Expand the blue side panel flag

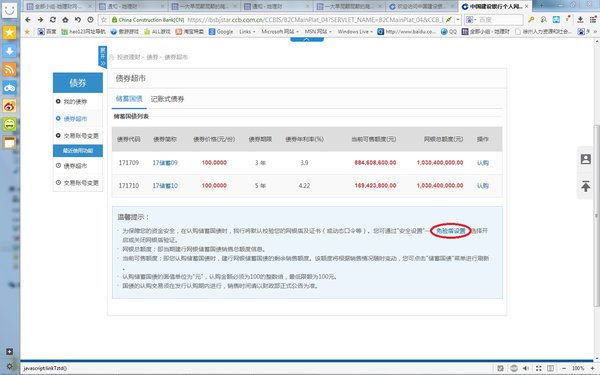point(103,57)
